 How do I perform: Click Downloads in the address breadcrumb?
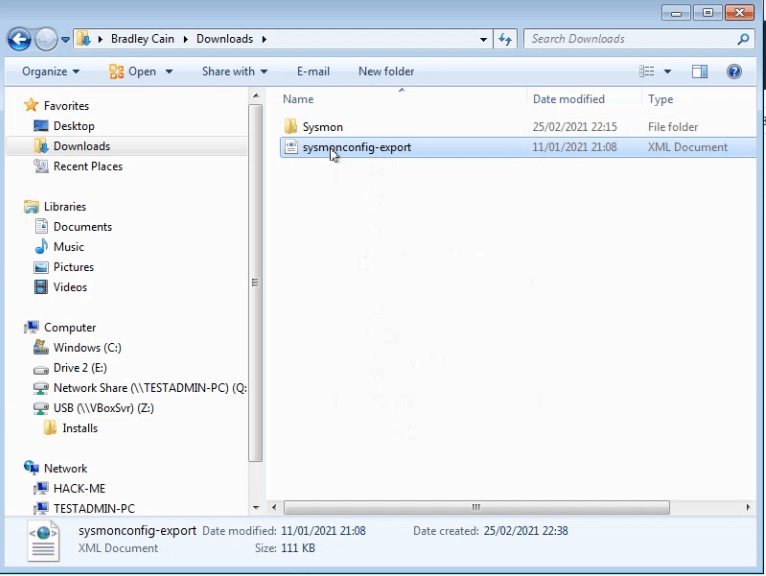[224, 39]
